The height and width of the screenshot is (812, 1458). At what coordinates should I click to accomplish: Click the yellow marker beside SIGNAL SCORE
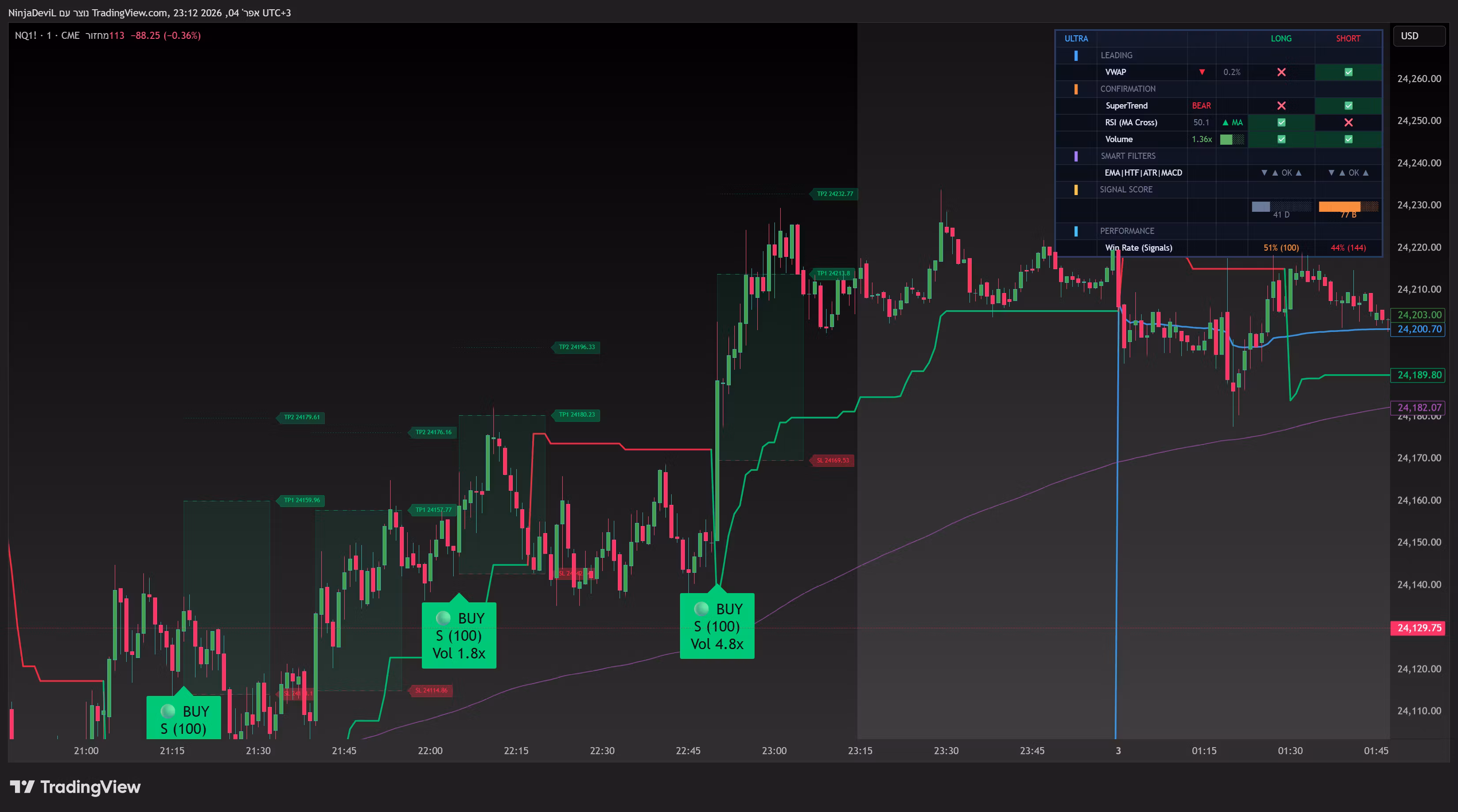[x=1076, y=190]
